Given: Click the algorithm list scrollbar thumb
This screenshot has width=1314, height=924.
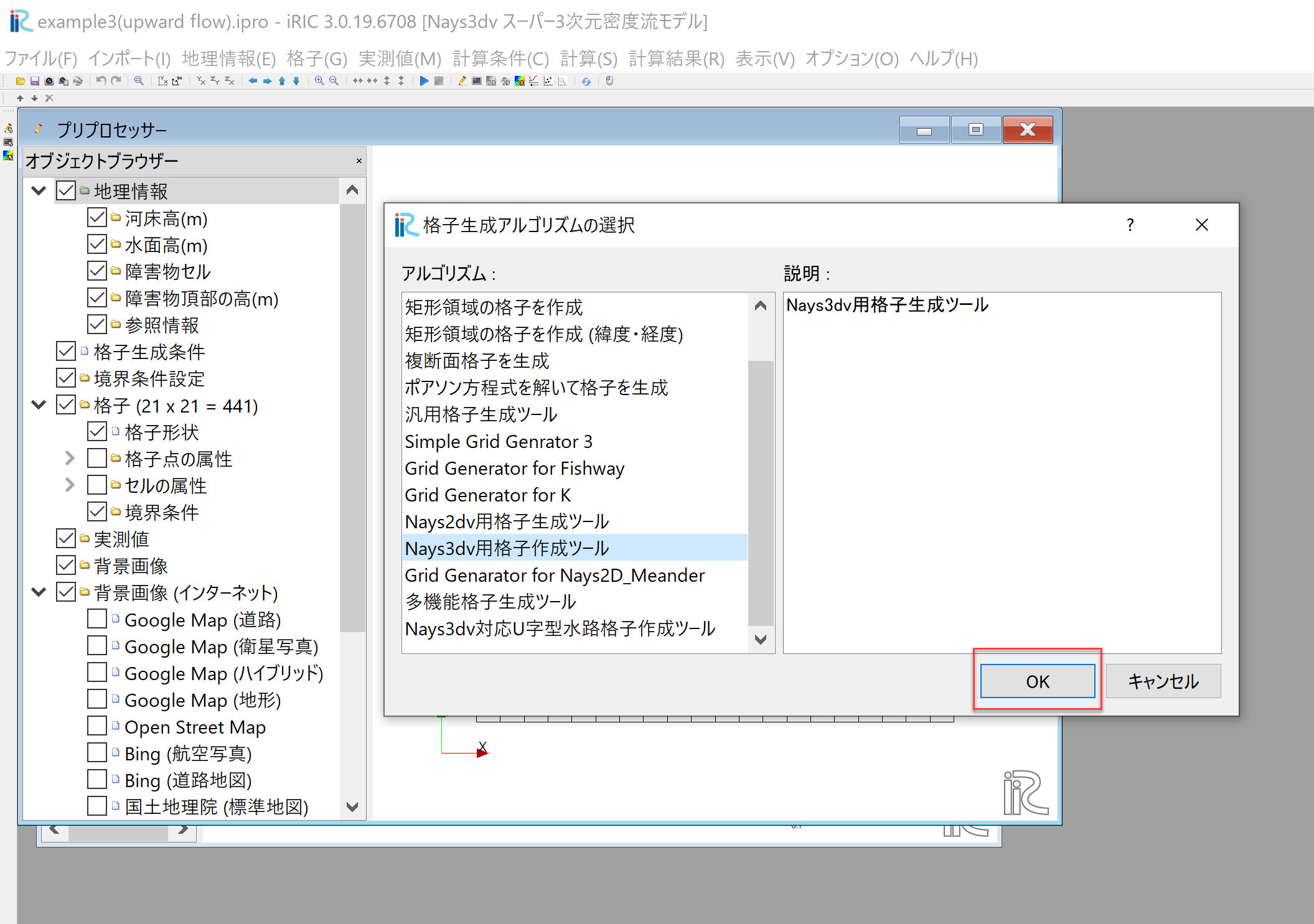Looking at the screenshot, I should 761,493.
